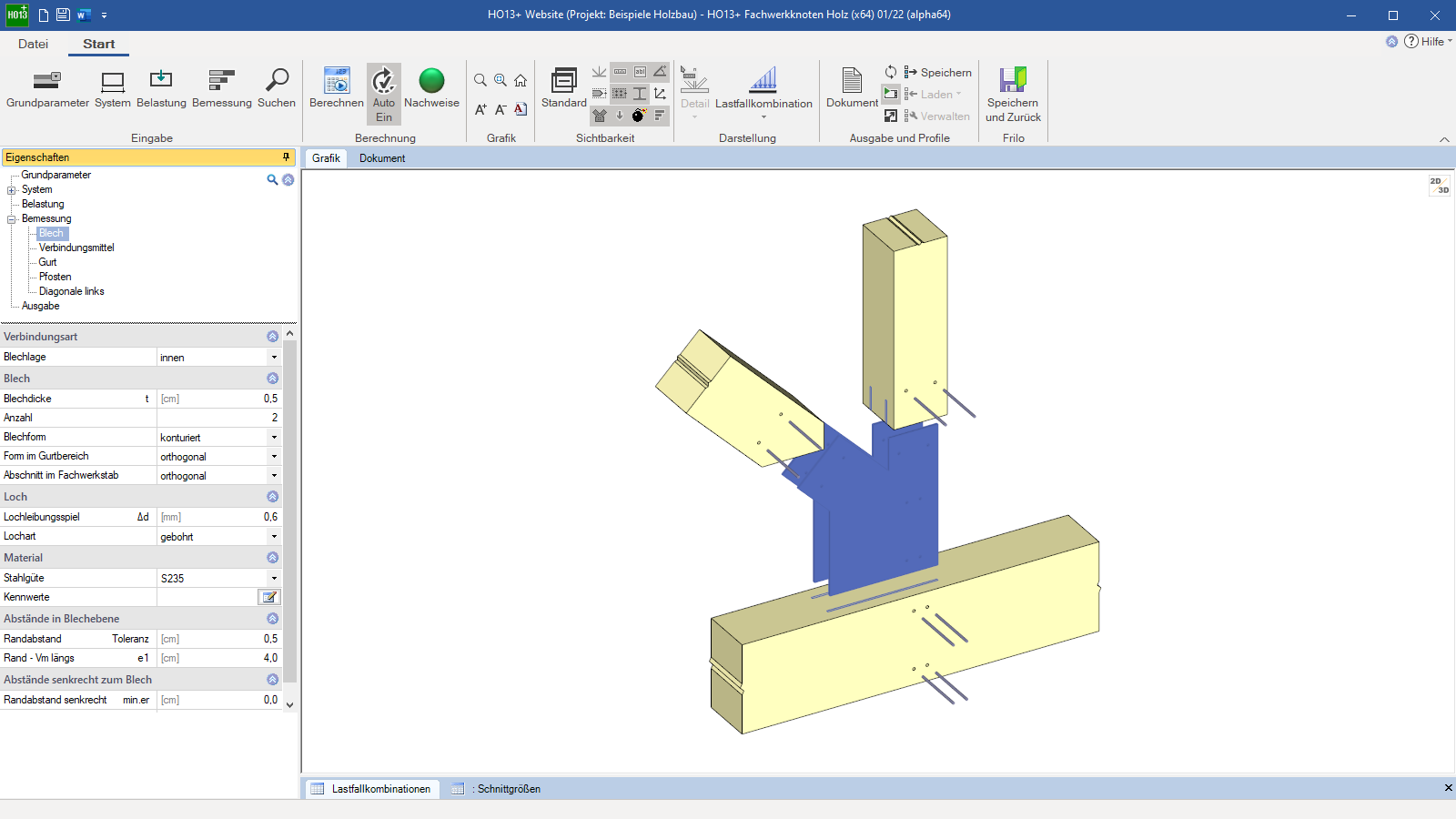The height and width of the screenshot is (819, 1456).
Task: Select the Start ribbon tab
Action: [x=98, y=44]
